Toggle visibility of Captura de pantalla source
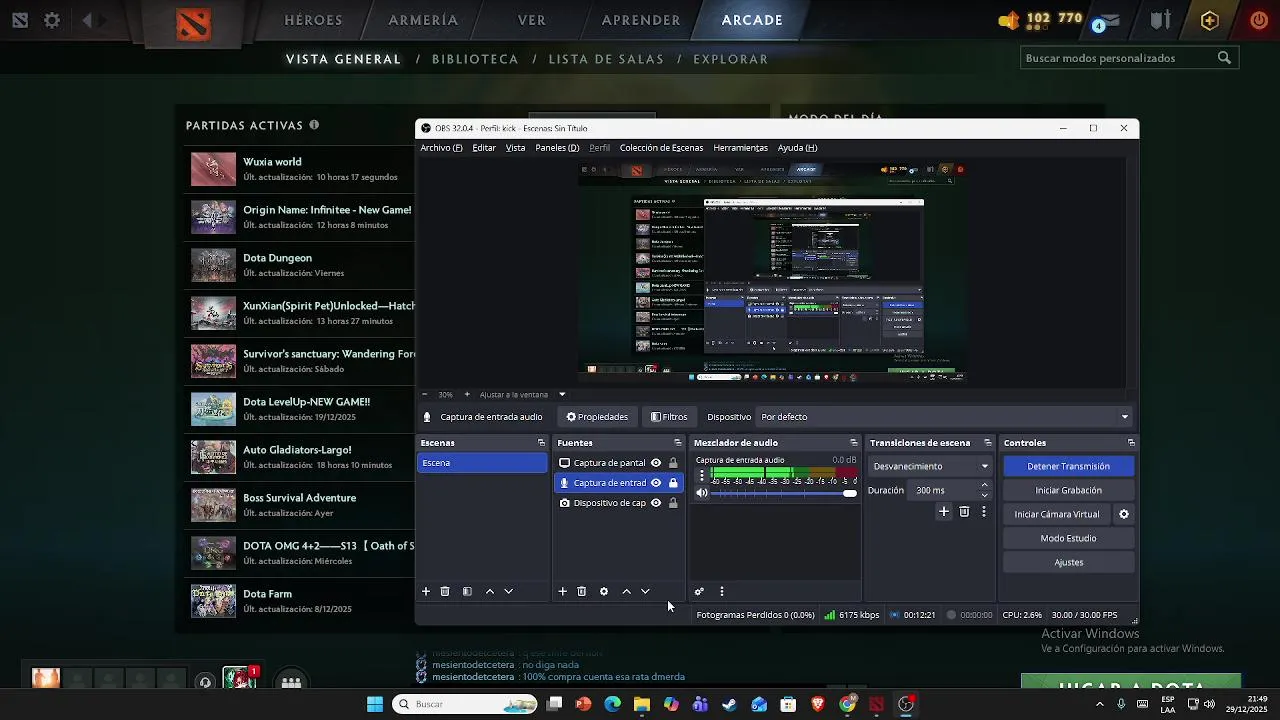Screen dimensions: 1280x720 (x=656, y=463)
